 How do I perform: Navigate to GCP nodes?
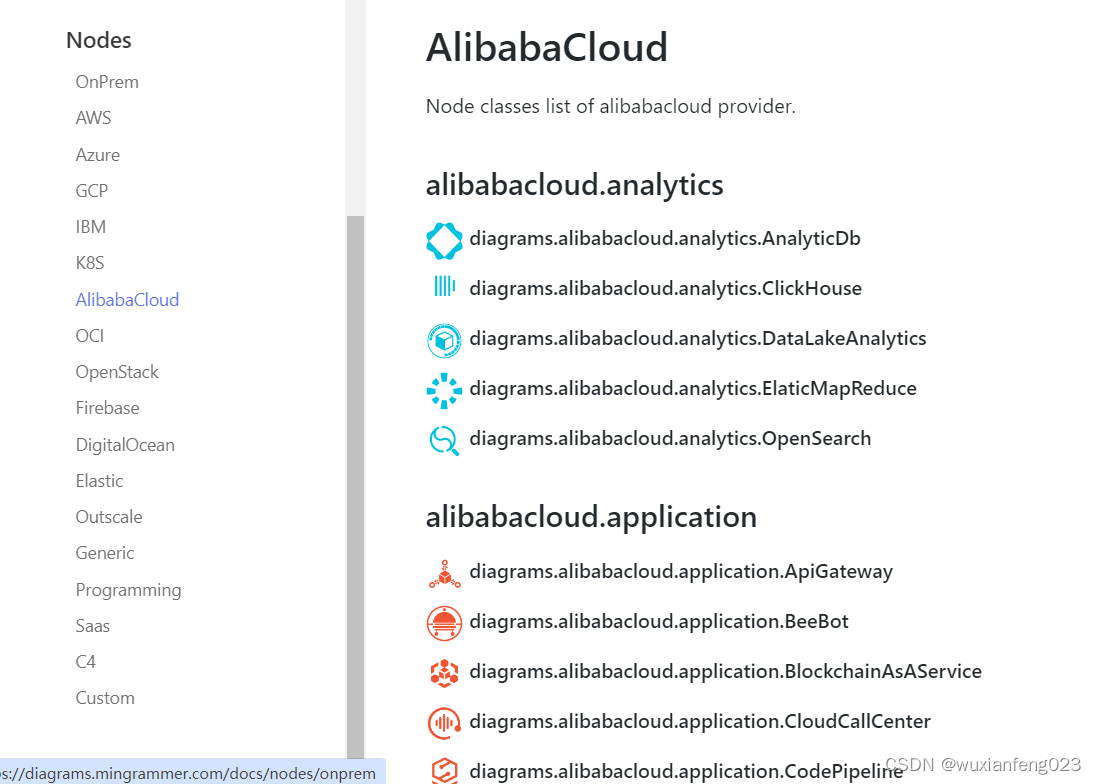coord(92,190)
